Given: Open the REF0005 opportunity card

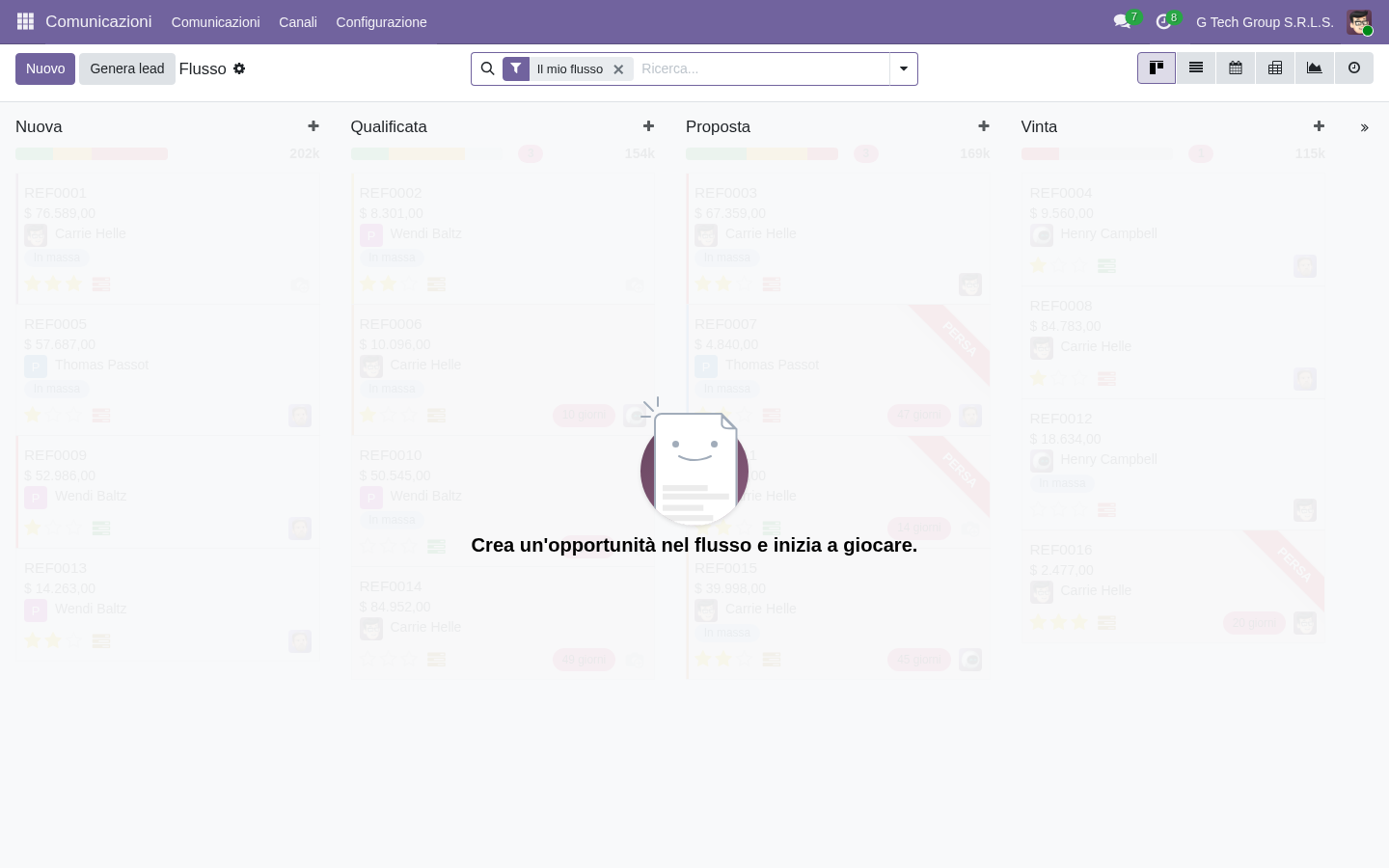Looking at the screenshot, I should tap(168, 369).
